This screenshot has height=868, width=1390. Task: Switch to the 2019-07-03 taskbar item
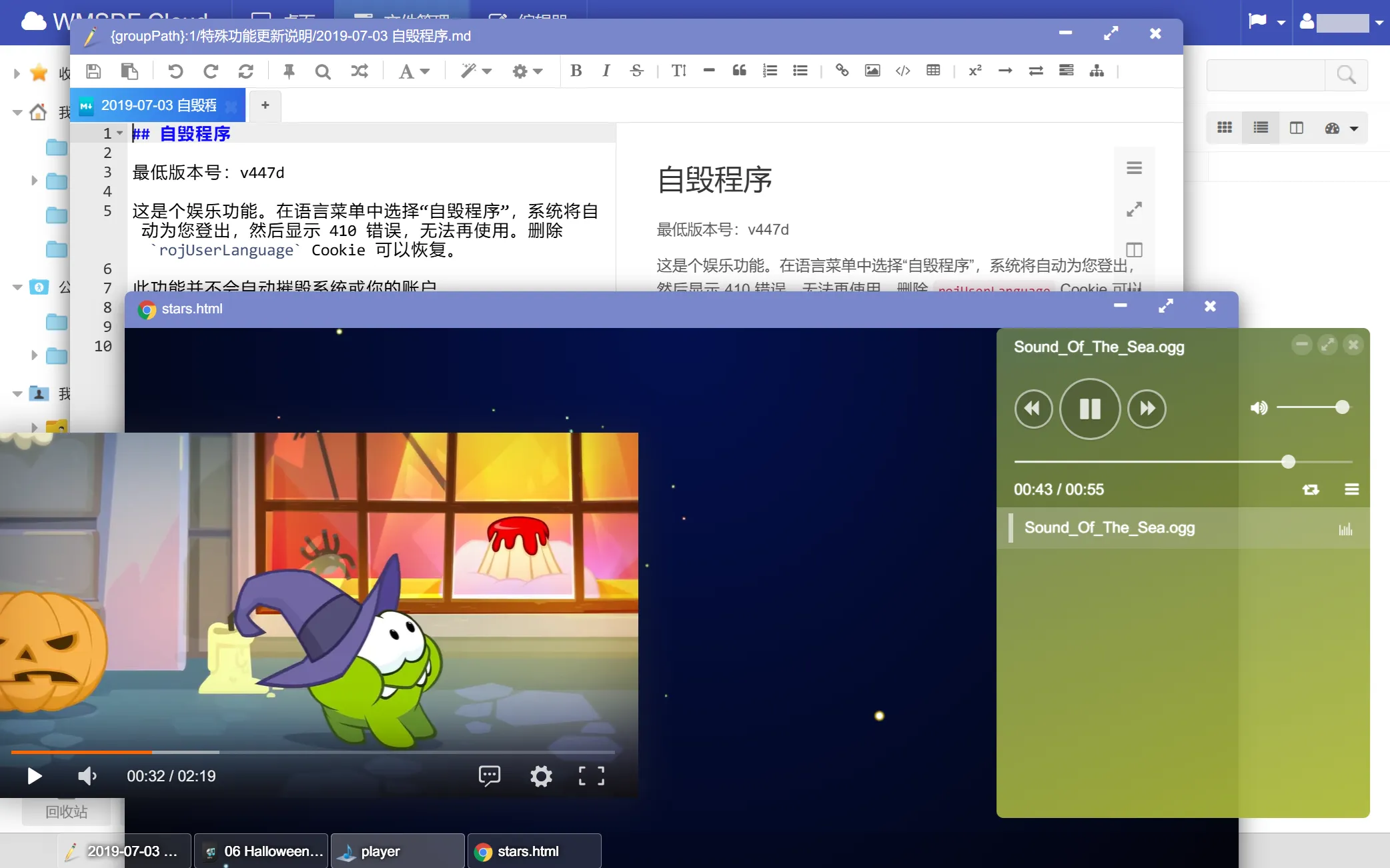pos(125,851)
